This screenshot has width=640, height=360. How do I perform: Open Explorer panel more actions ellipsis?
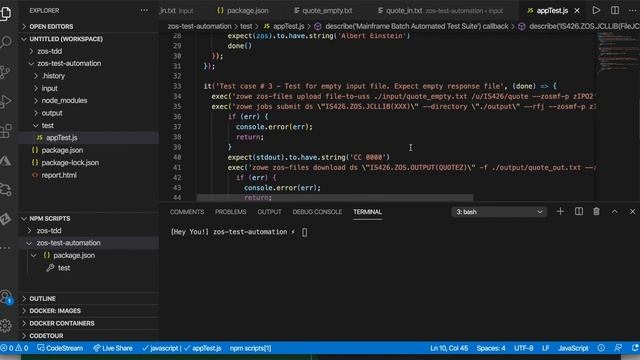144,10
